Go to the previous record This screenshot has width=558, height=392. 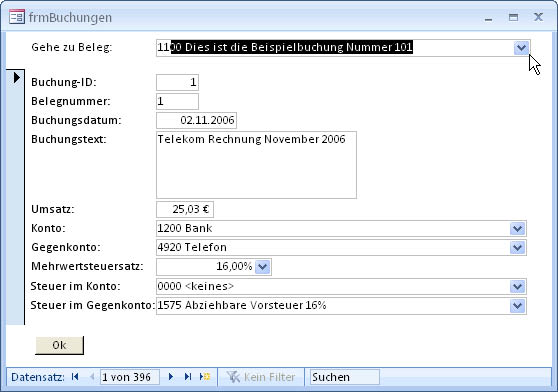(92, 377)
